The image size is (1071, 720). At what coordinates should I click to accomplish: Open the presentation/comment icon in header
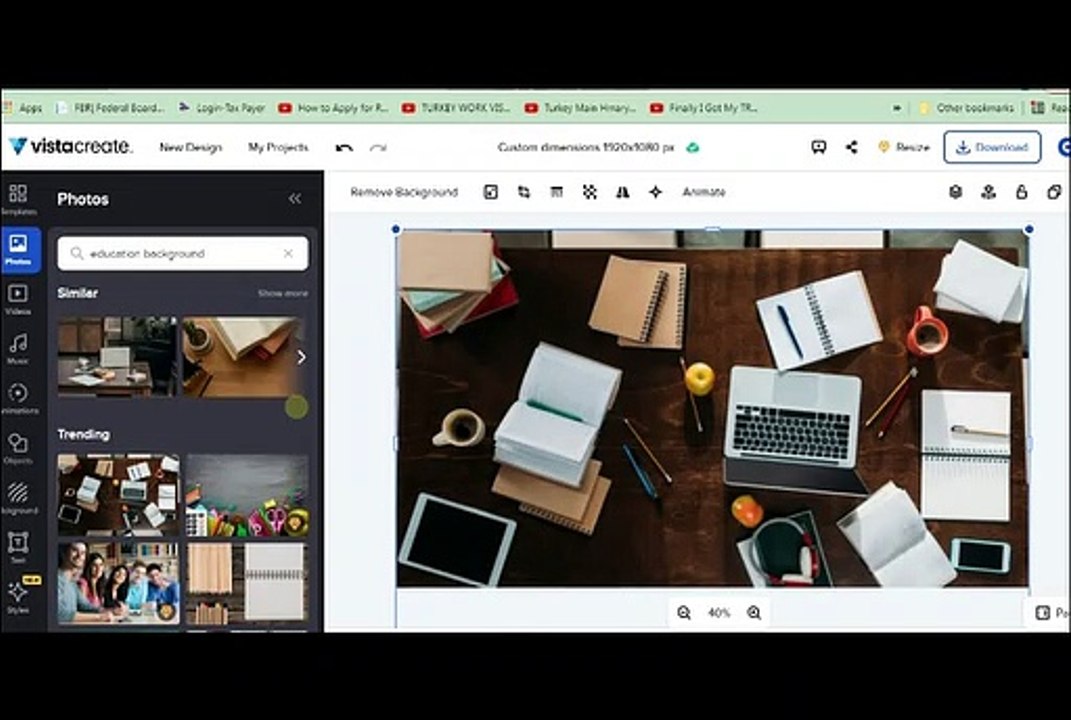tap(818, 147)
